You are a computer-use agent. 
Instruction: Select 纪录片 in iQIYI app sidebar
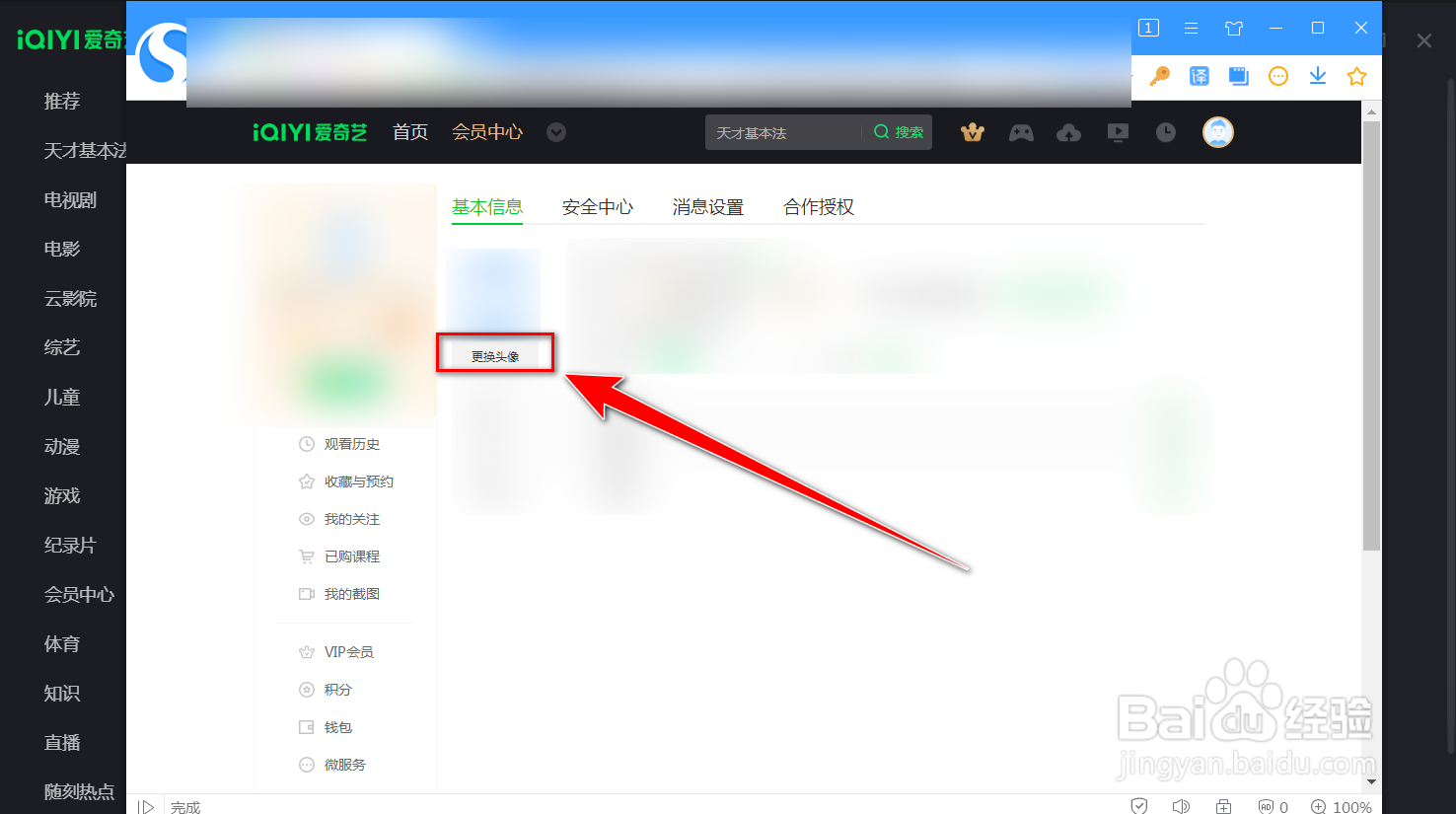point(71,546)
